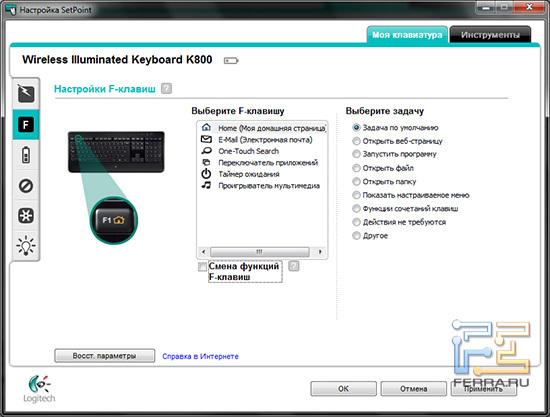550x417 pixels.
Task: Select Открыть веб-страницу radio option
Action: 356,141
